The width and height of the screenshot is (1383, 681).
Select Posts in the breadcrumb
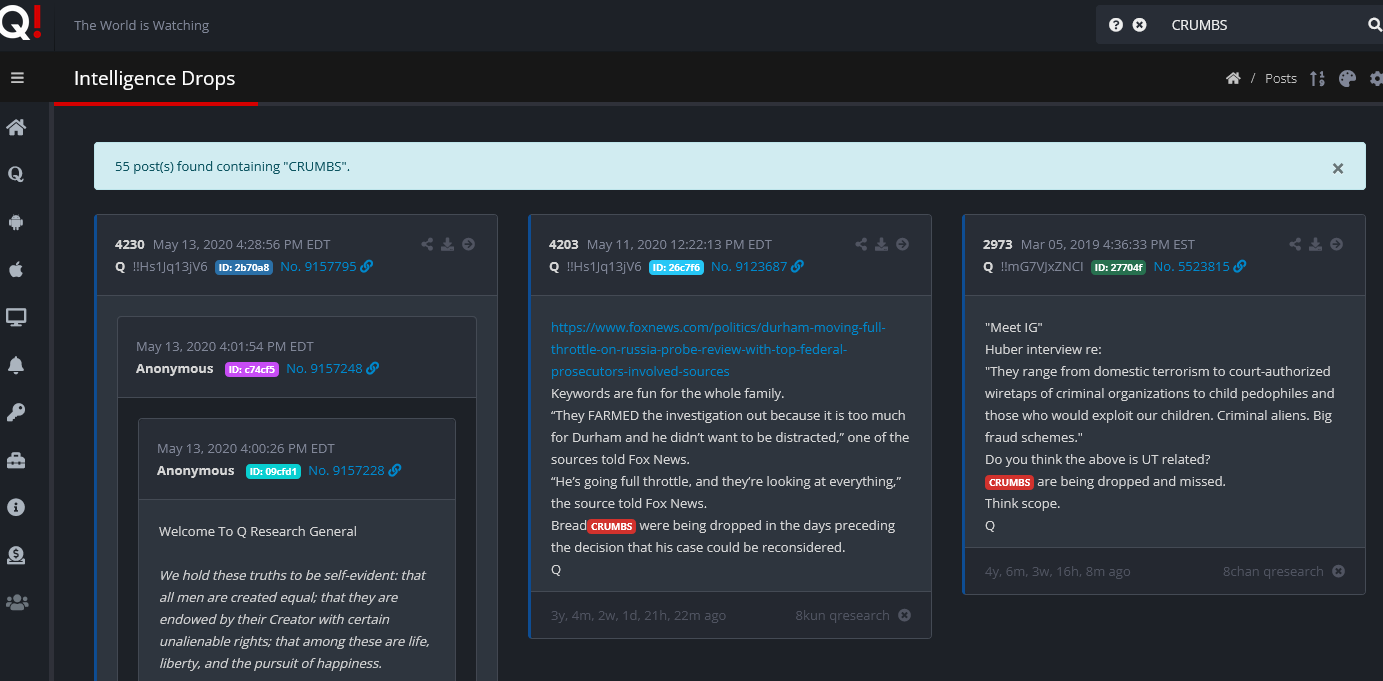point(1280,79)
